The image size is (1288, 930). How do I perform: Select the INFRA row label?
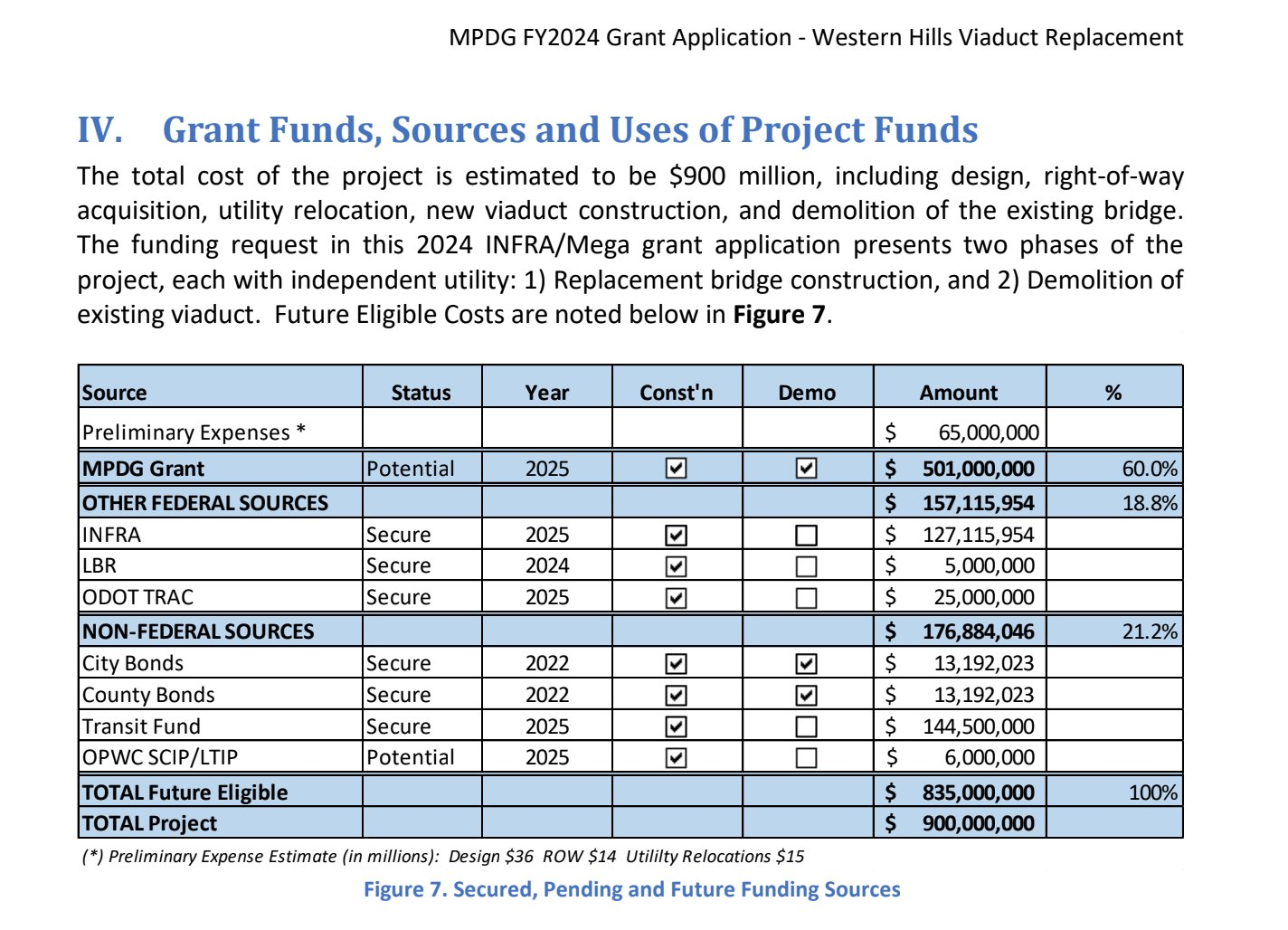(x=112, y=535)
